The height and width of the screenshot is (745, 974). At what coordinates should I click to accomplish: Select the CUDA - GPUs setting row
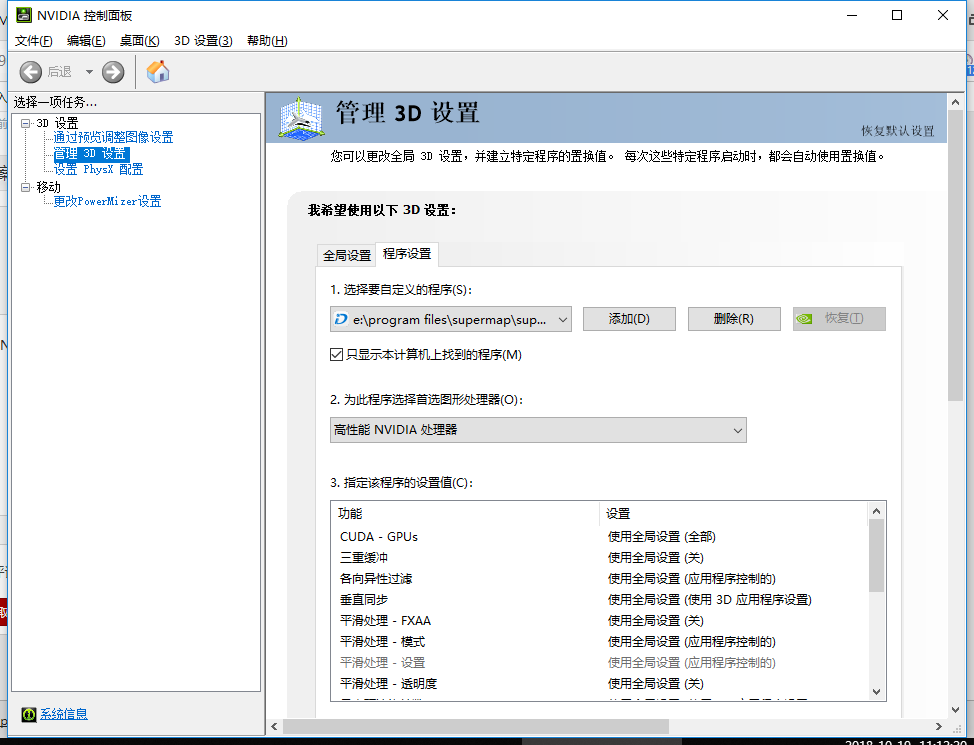(x=598, y=537)
